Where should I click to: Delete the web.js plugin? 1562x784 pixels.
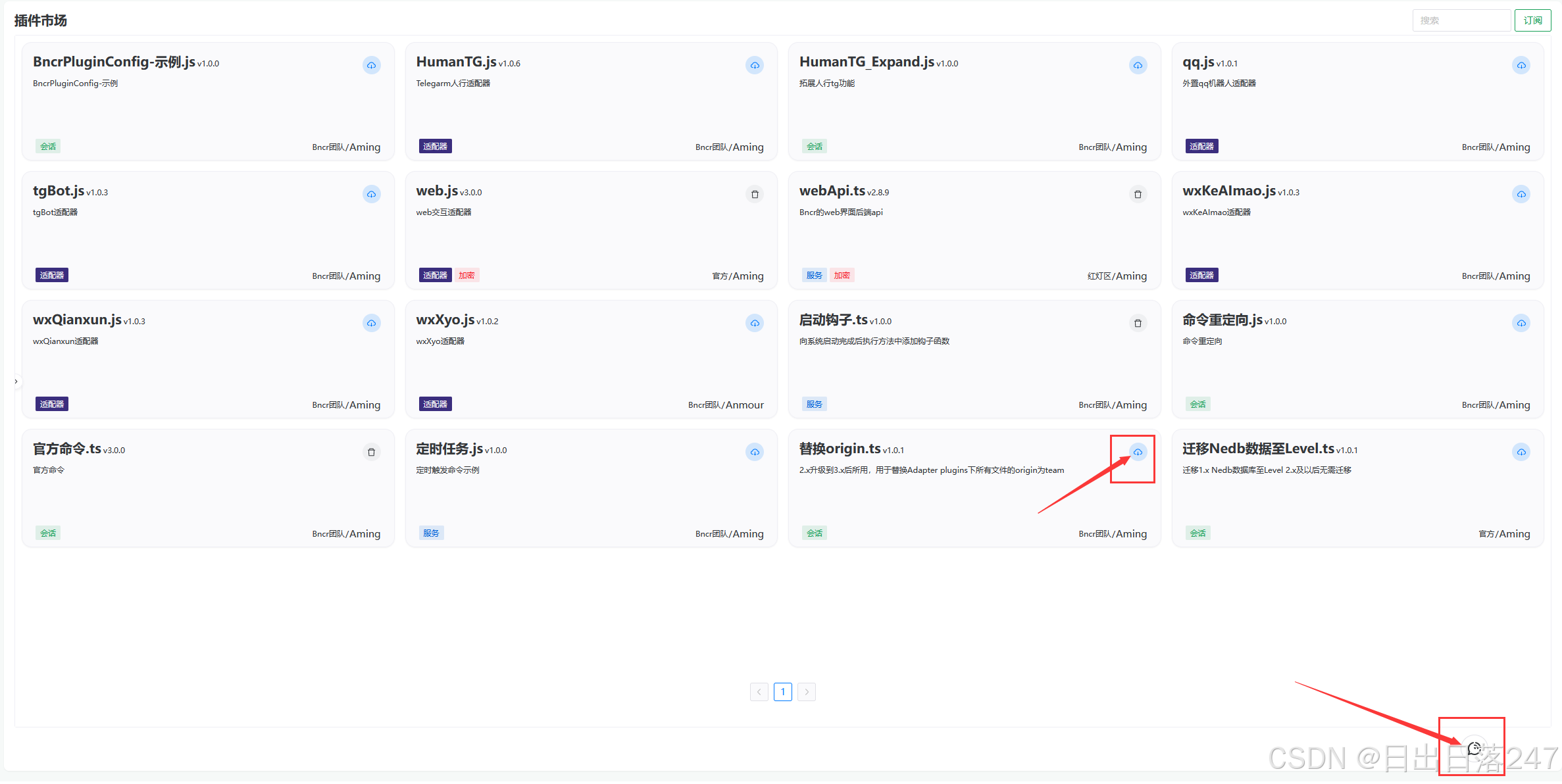coord(755,194)
